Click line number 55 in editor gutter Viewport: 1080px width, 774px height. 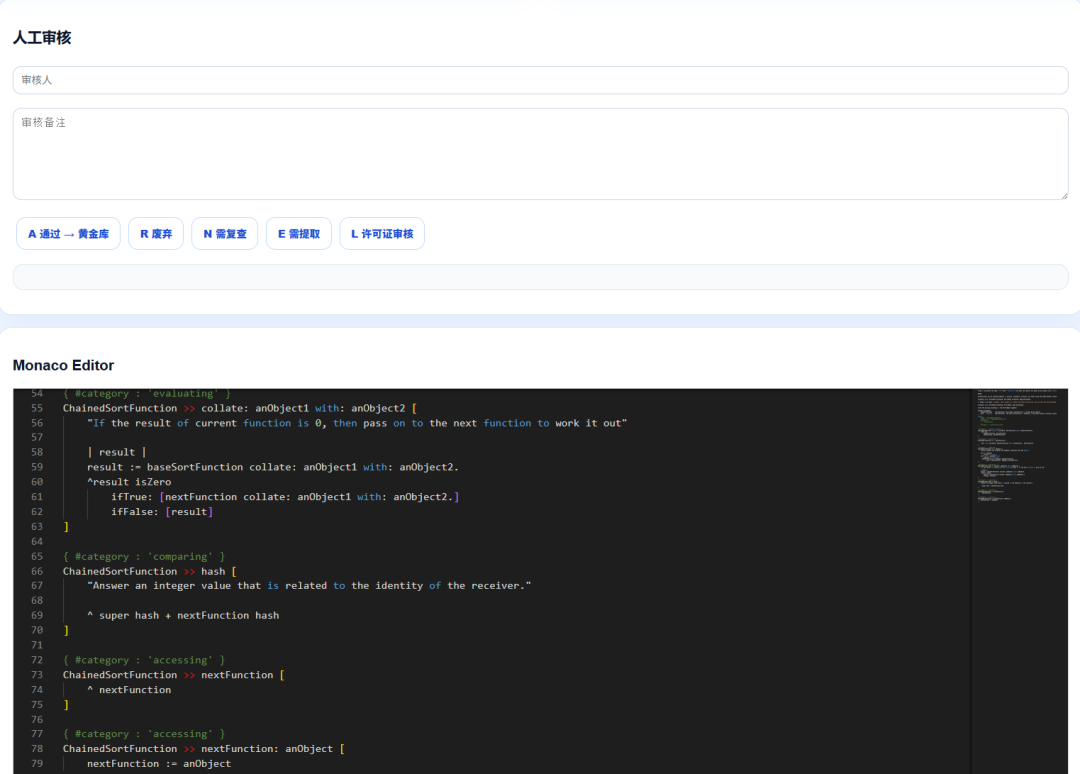coord(37,408)
